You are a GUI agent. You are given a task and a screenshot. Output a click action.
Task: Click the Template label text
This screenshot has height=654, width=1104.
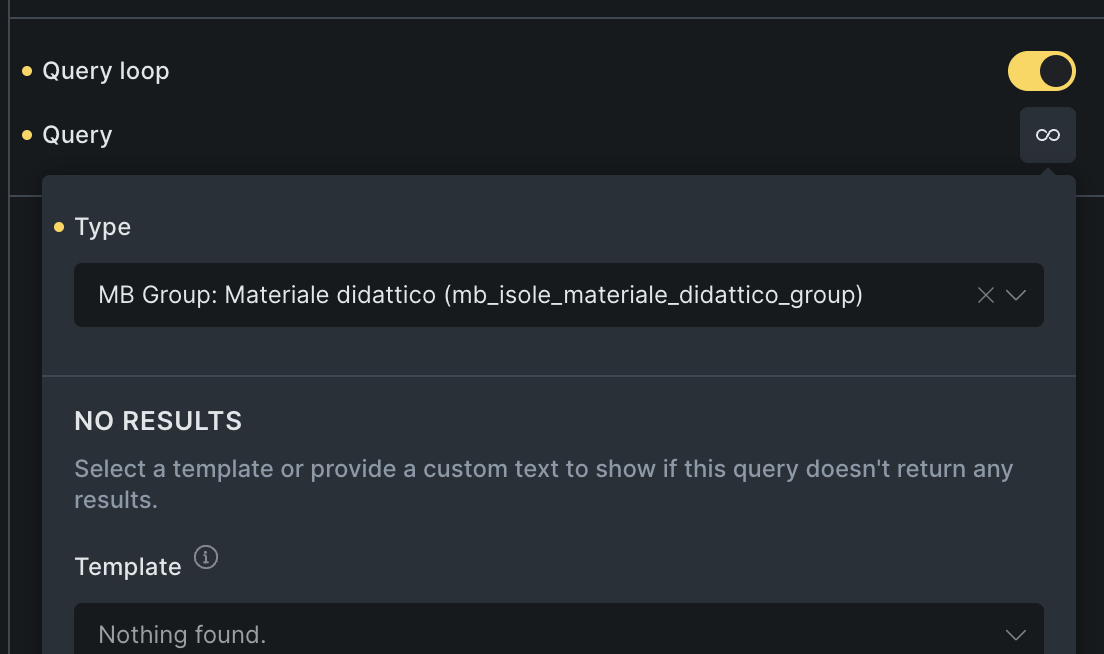tap(128, 567)
